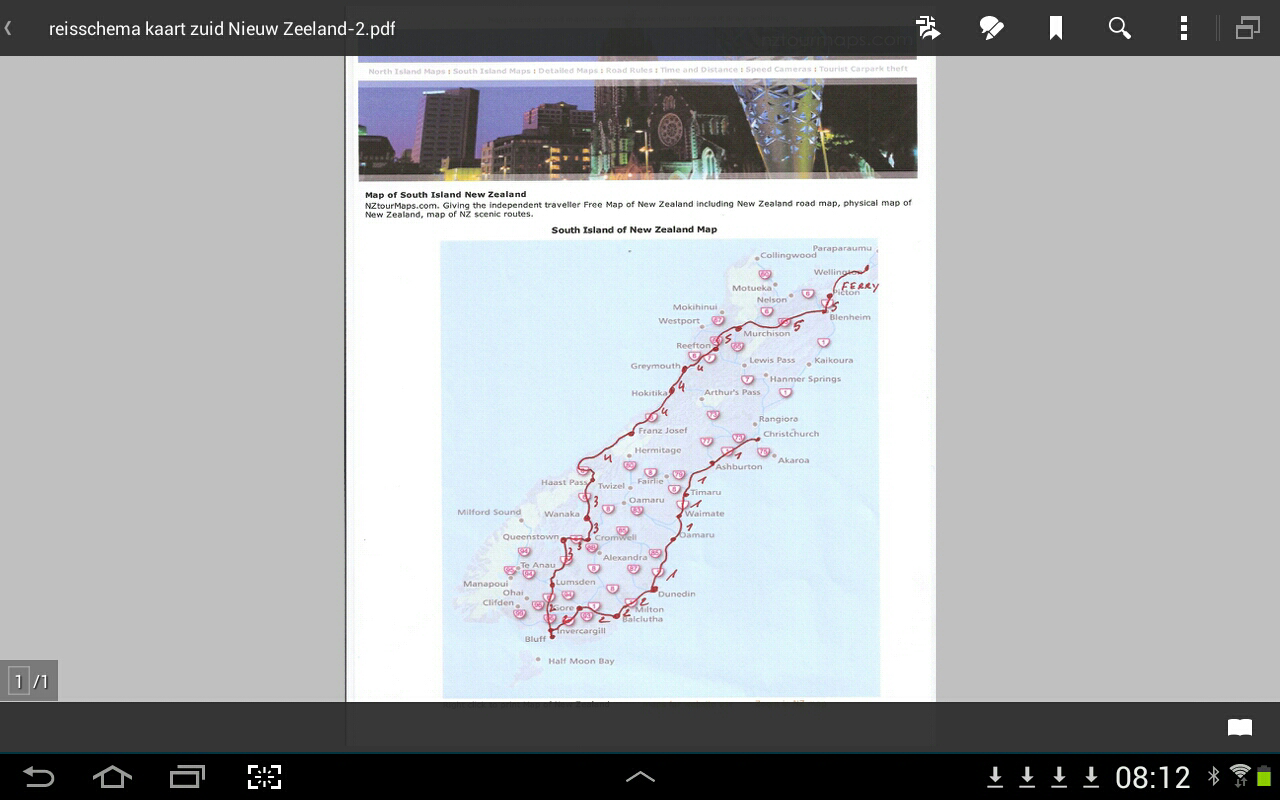
Task: Tap the Wi-Fi signal status icon
Action: click(x=1240, y=775)
